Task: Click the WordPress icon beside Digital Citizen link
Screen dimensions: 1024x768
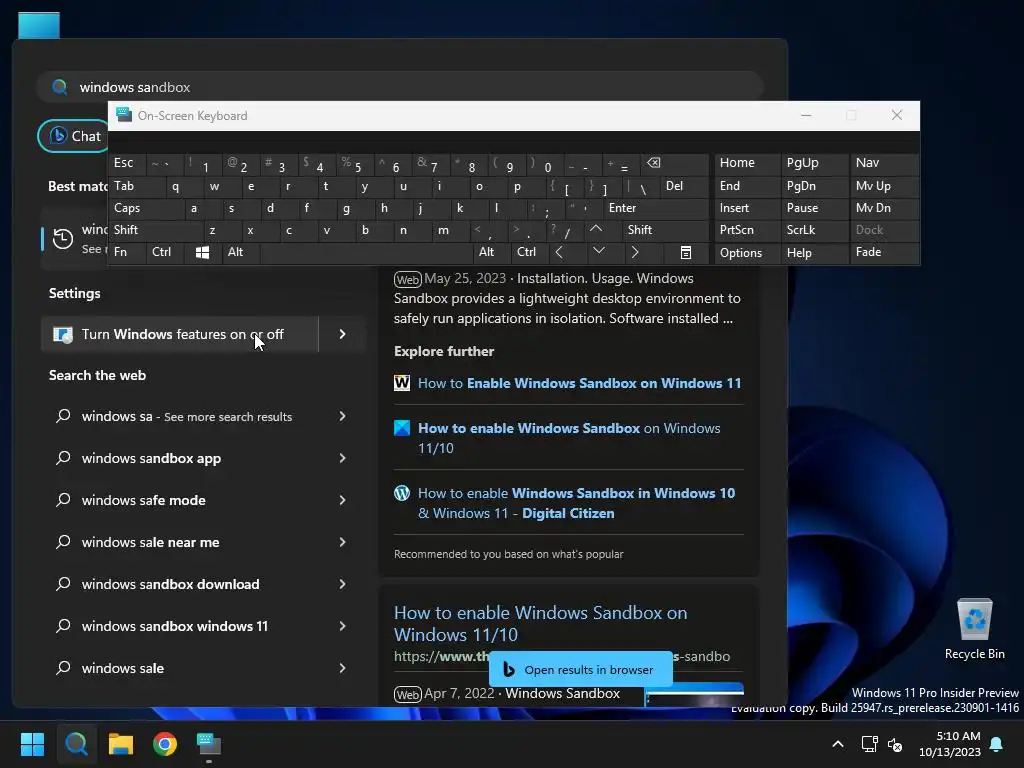Action: point(402,493)
